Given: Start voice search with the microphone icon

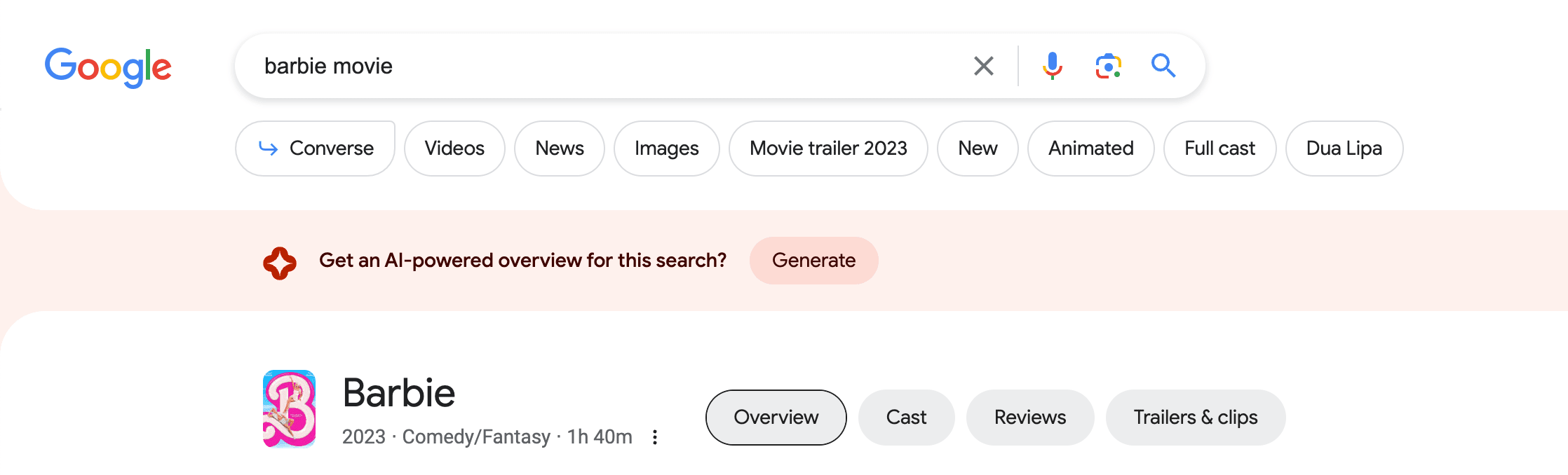Looking at the screenshot, I should [1052, 66].
